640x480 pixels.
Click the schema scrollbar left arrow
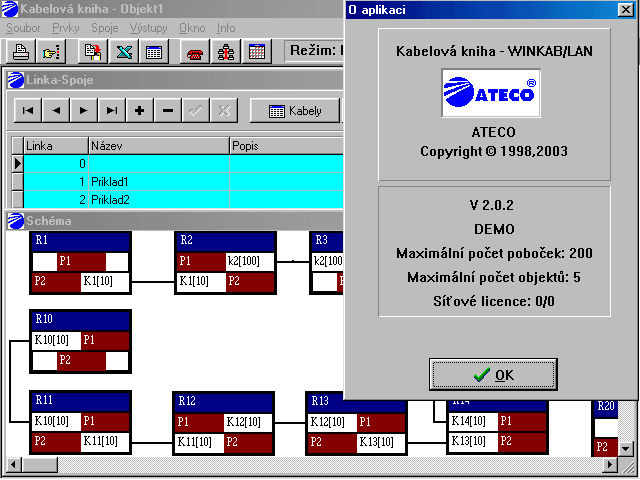[x=13, y=464]
